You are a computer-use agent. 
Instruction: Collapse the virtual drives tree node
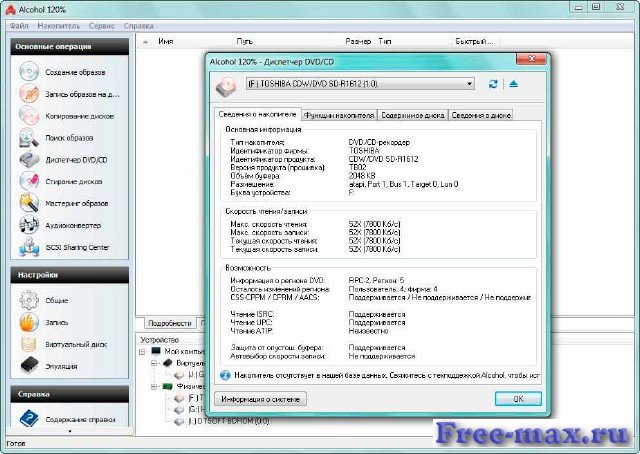pyautogui.click(x=154, y=363)
